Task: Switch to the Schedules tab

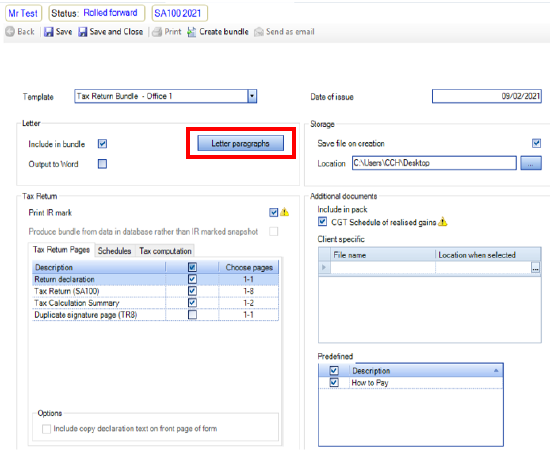Action: pos(114,251)
